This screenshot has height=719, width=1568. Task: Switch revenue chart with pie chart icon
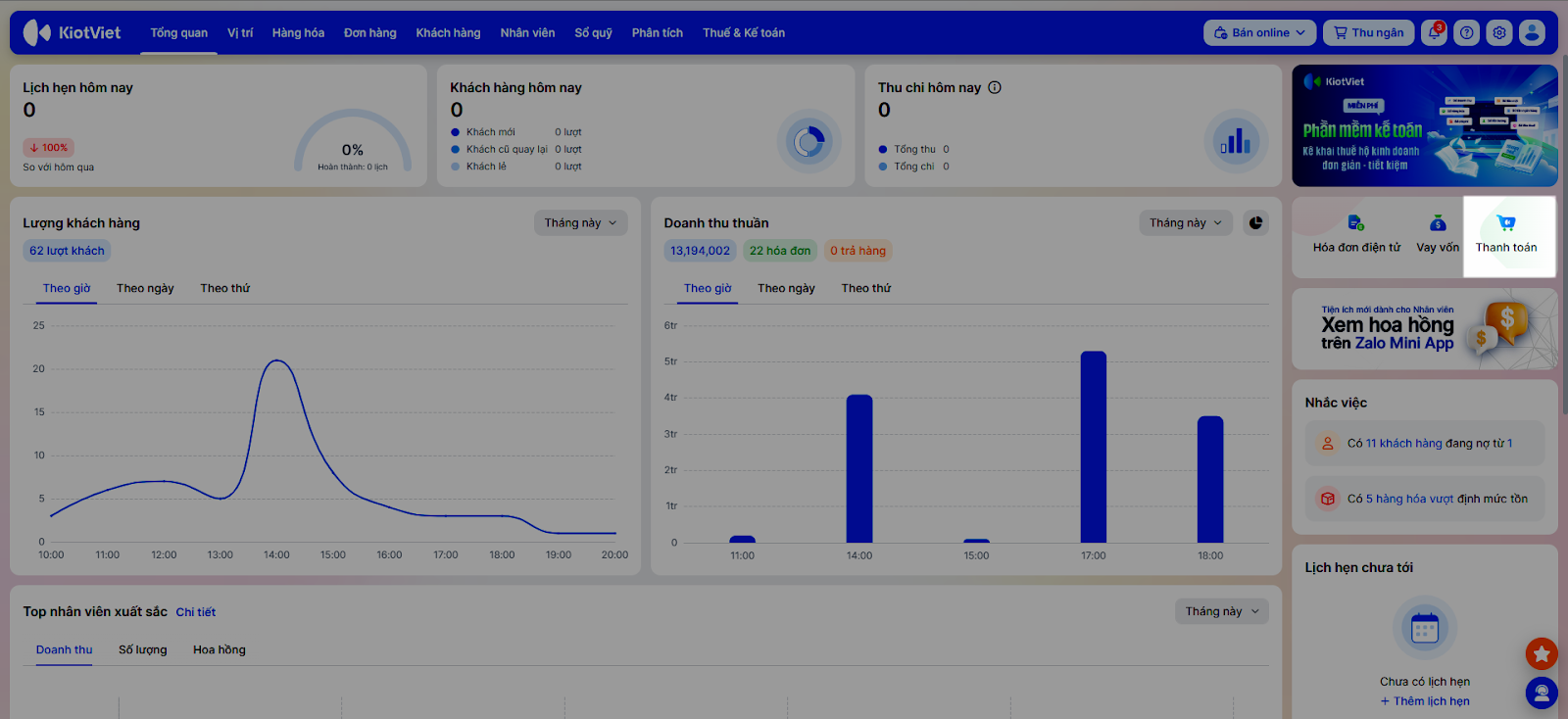point(1255,223)
